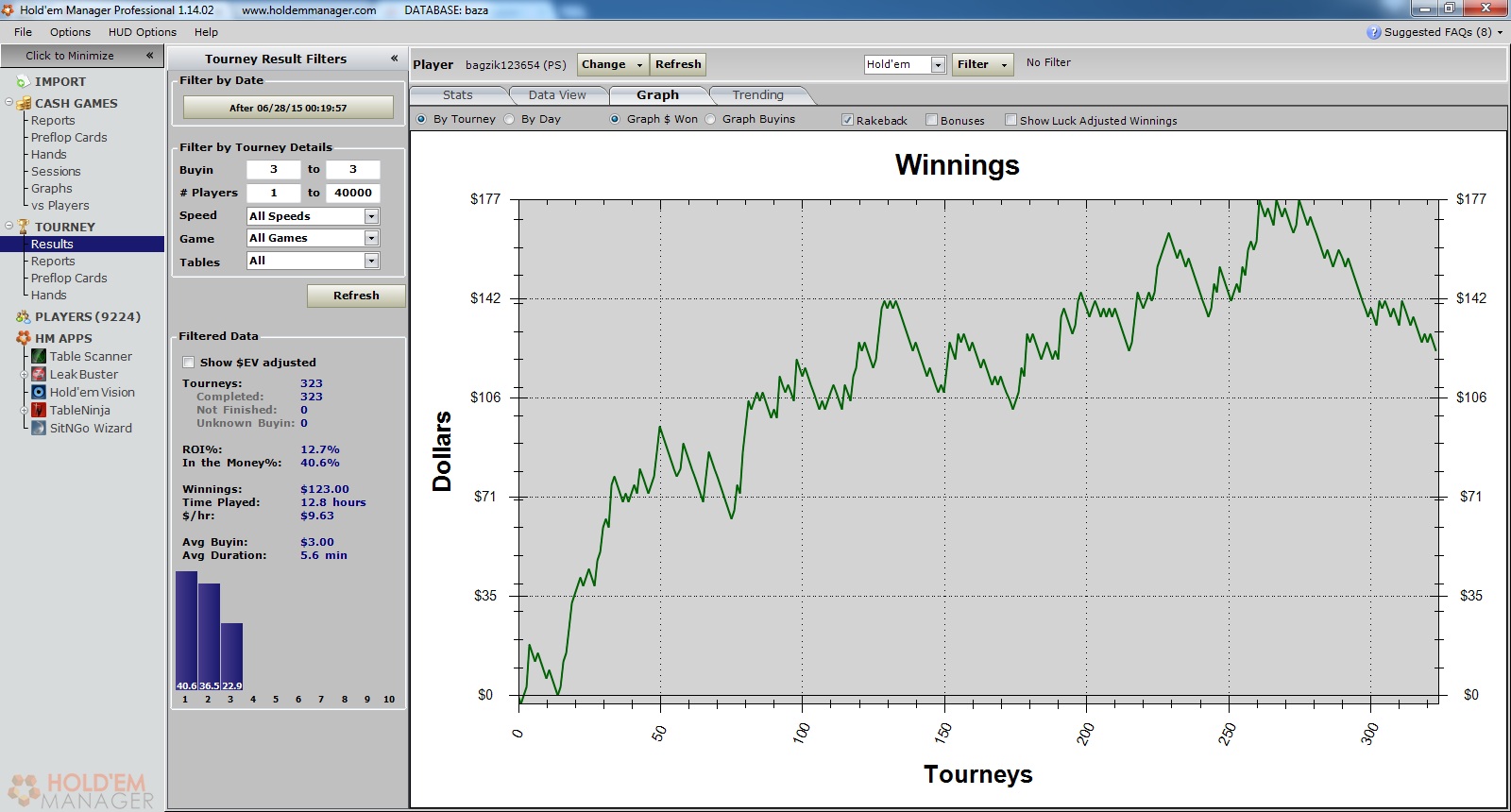Click the minimum Buyin input field

point(273,170)
